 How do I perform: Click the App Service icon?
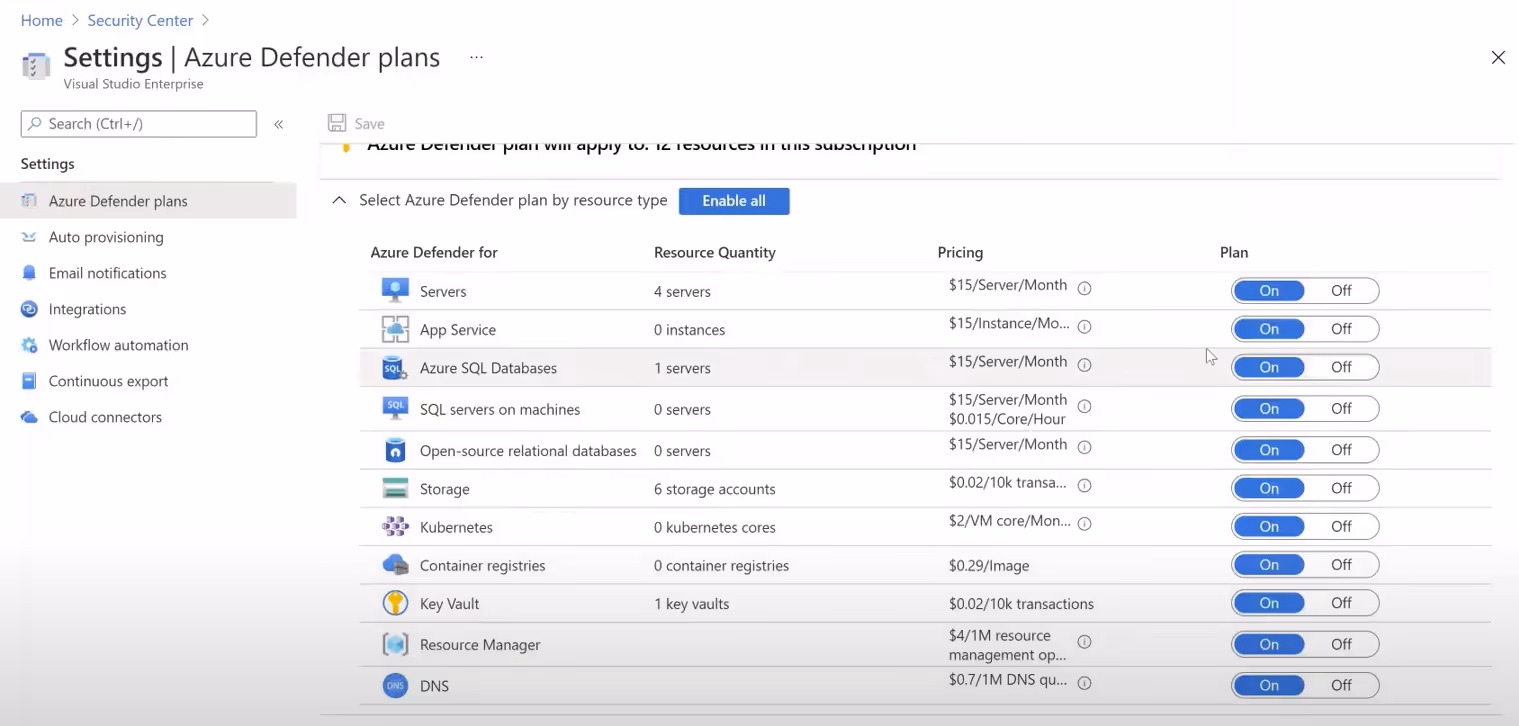(x=395, y=329)
